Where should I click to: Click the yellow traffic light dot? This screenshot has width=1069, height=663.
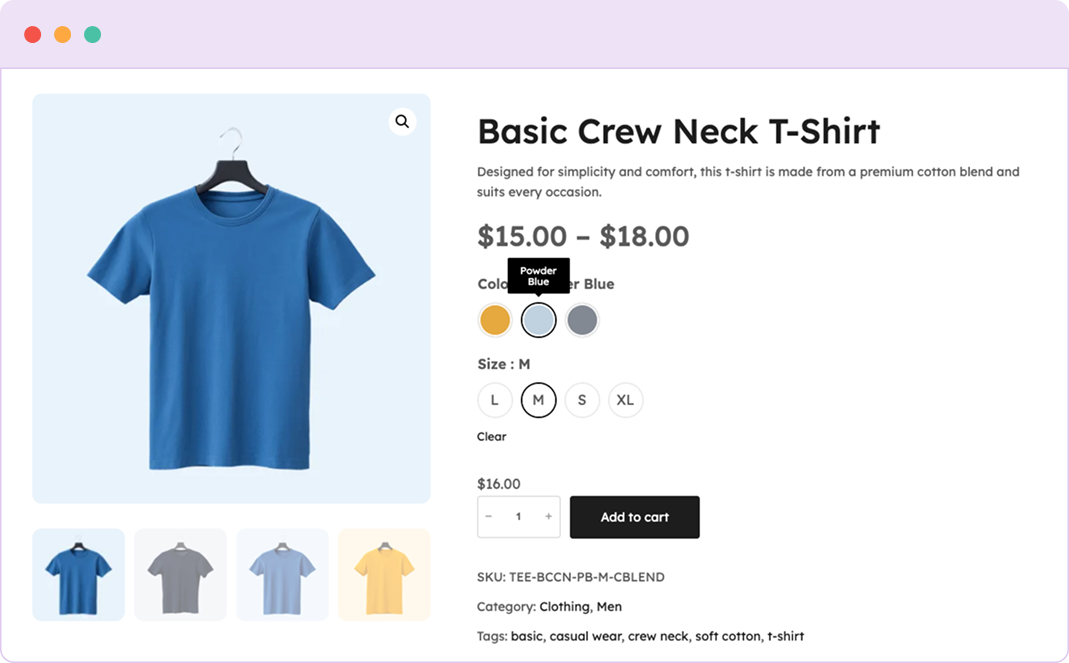pyautogui.click(x=63, y=33)
